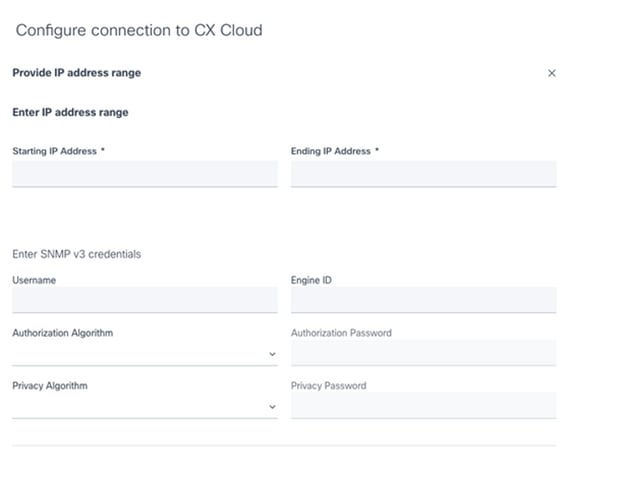
Task: Click the 'Configure connection to CX Cloud' title
Action: click(139, 30)
